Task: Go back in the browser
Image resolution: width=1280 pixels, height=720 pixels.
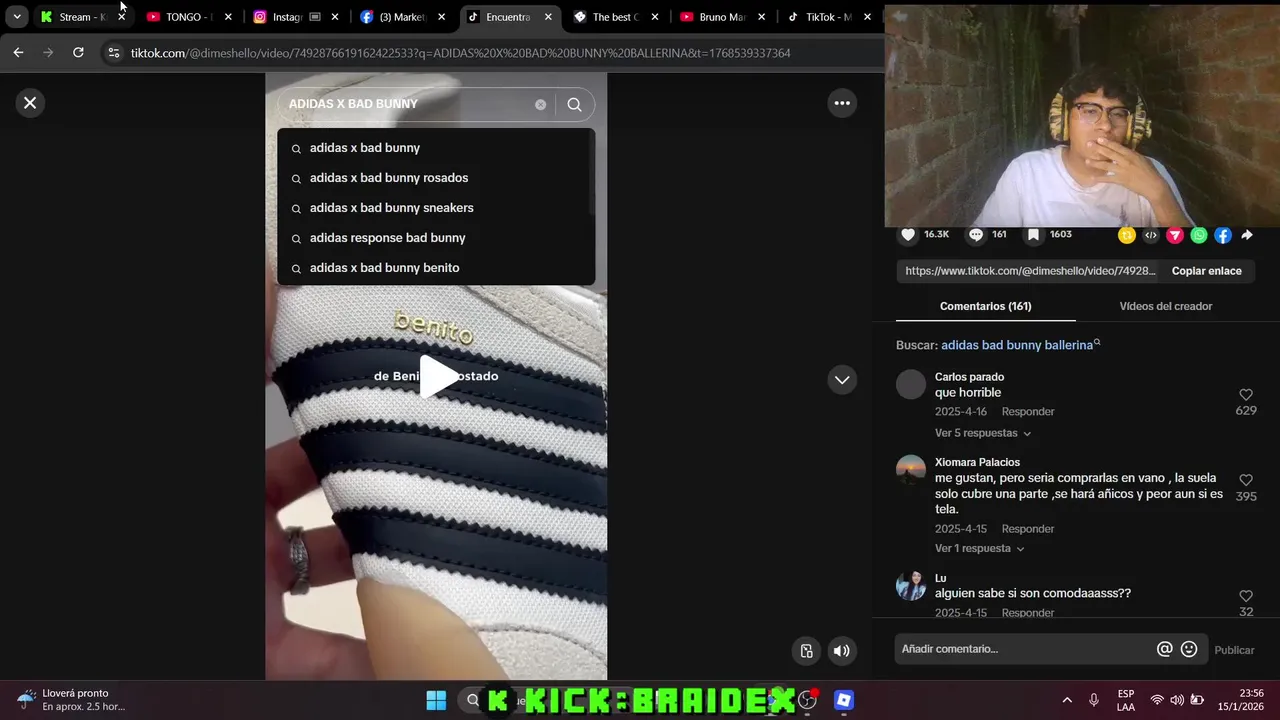Action: (18, 53)
